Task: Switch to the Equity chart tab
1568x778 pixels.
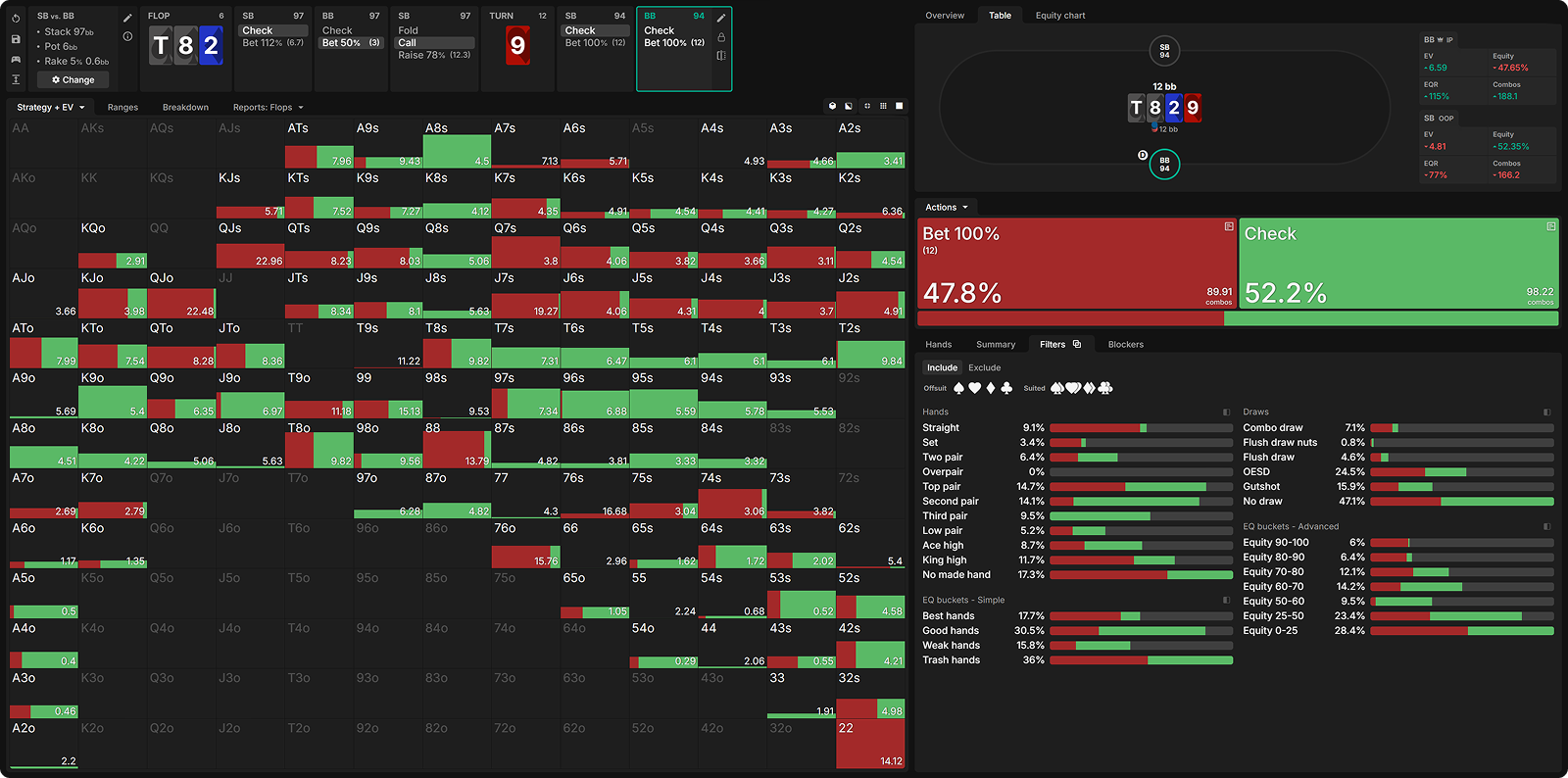Action: click(x=1059, y=16)
